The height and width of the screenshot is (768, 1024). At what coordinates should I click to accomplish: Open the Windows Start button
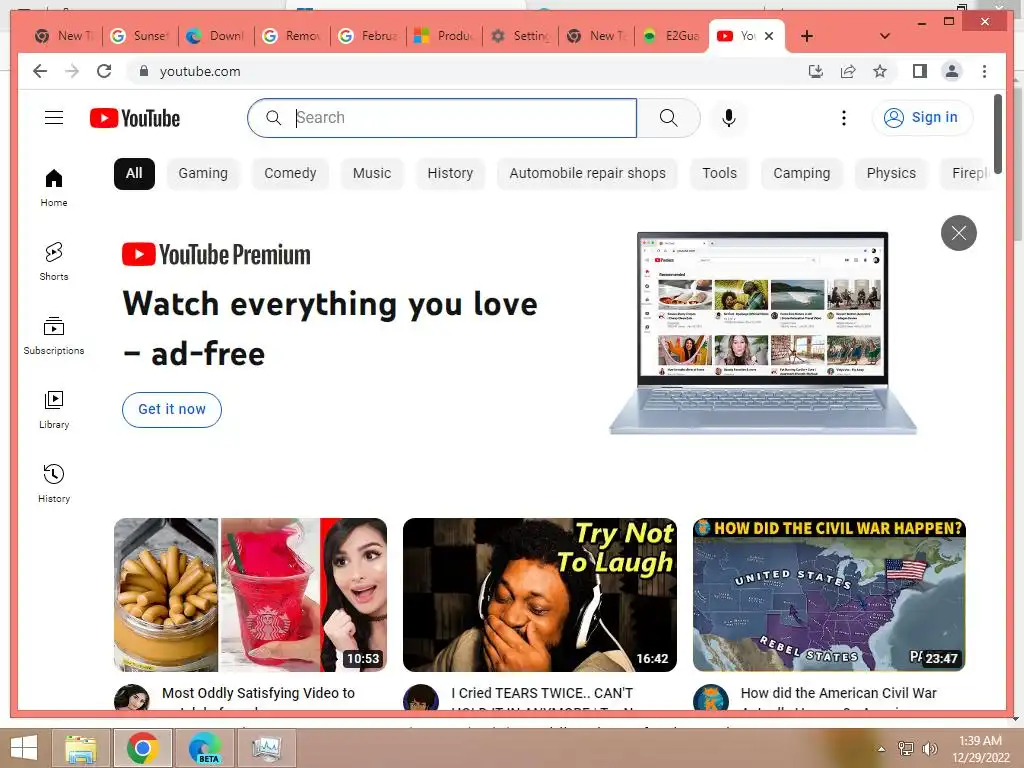point(24,748)
